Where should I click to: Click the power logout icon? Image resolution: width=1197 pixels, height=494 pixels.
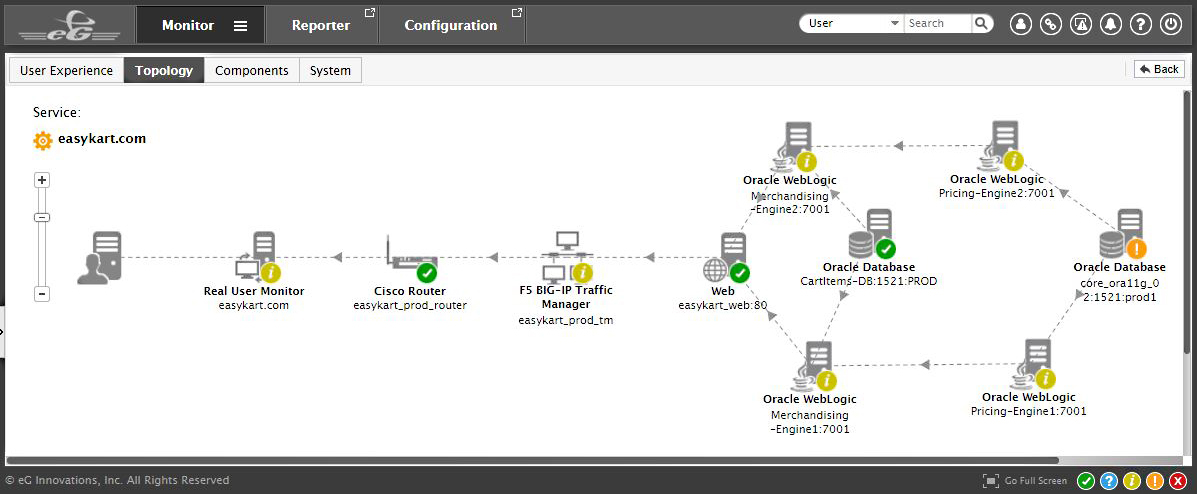pos(1170,24)
